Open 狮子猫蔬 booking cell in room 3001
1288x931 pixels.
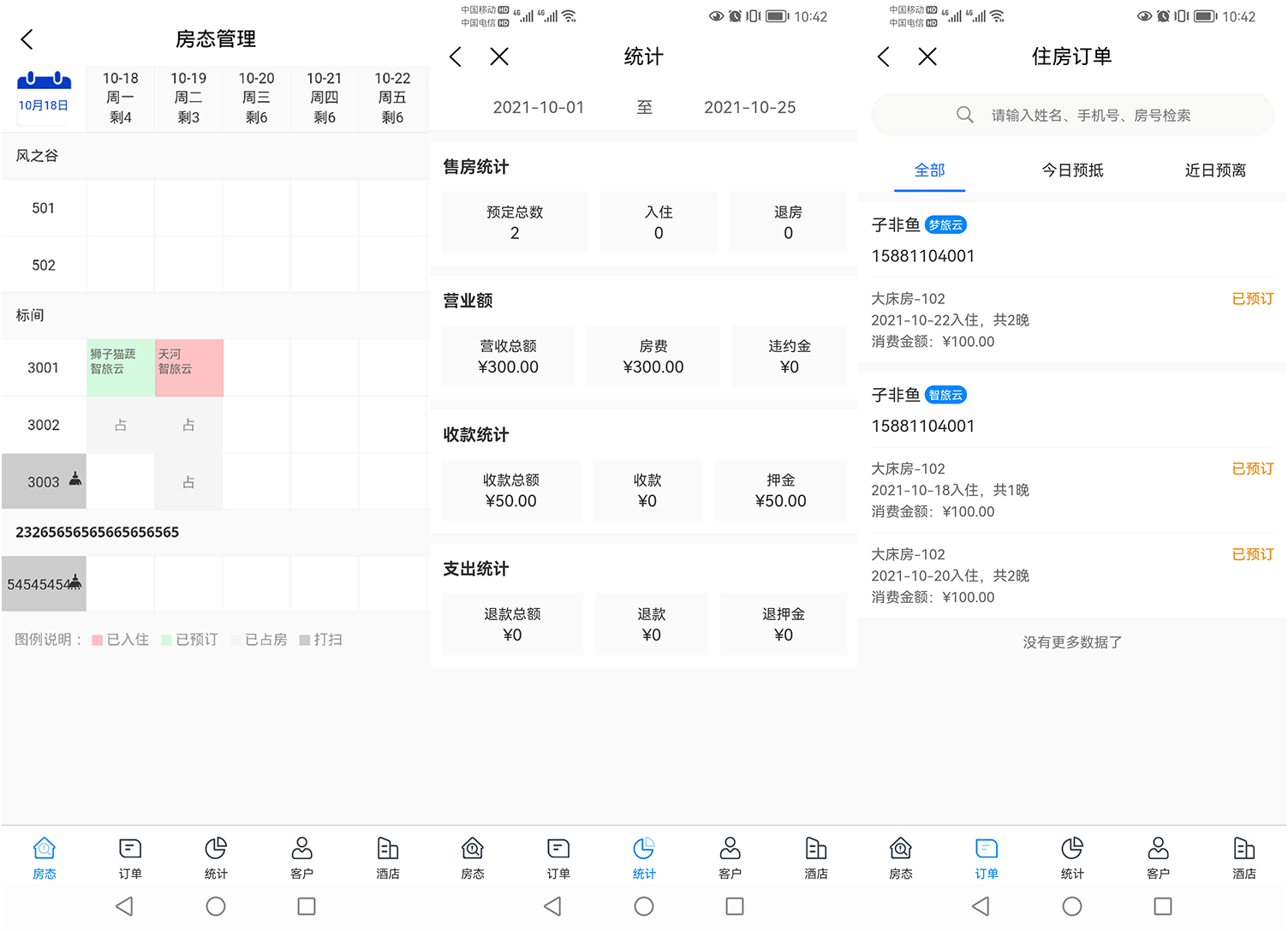click(121, 367)
